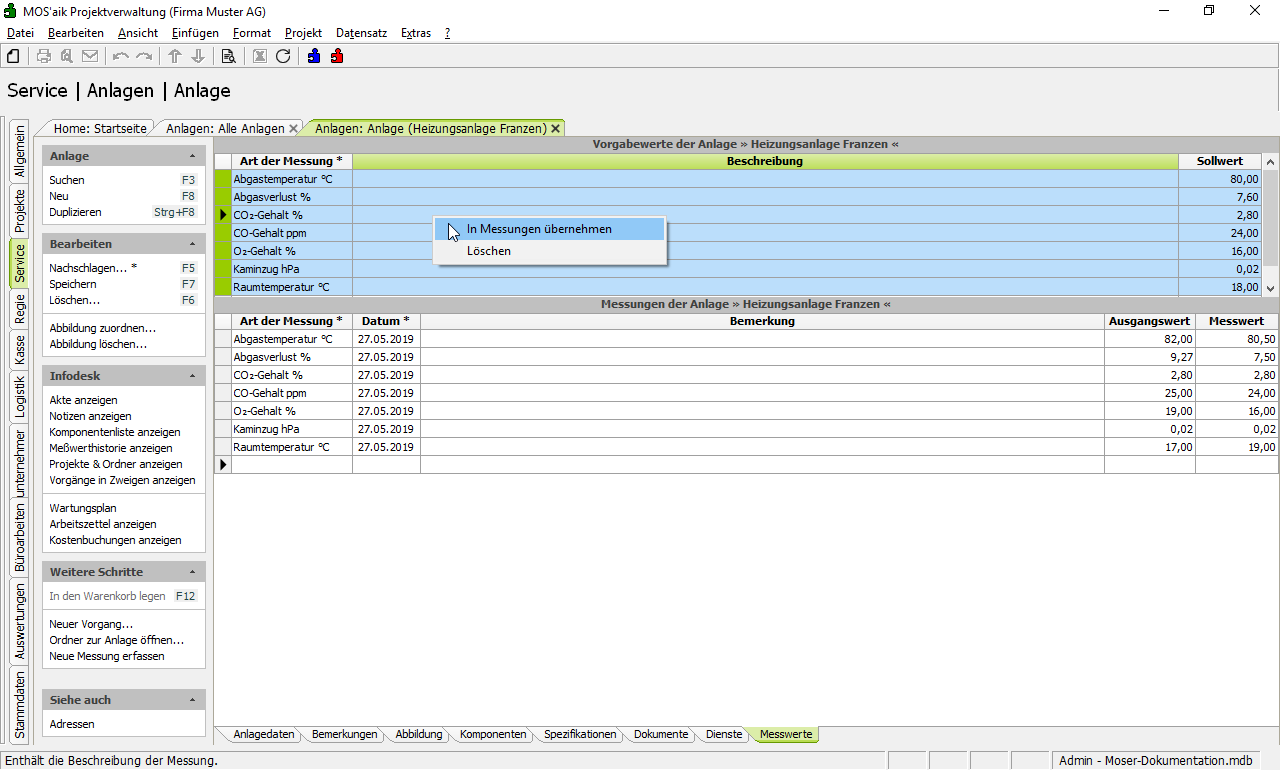1280x770 pixels.
Task: Click the circular refresh arrow icon
Action: pyautogui.click(x=283, y=56)
